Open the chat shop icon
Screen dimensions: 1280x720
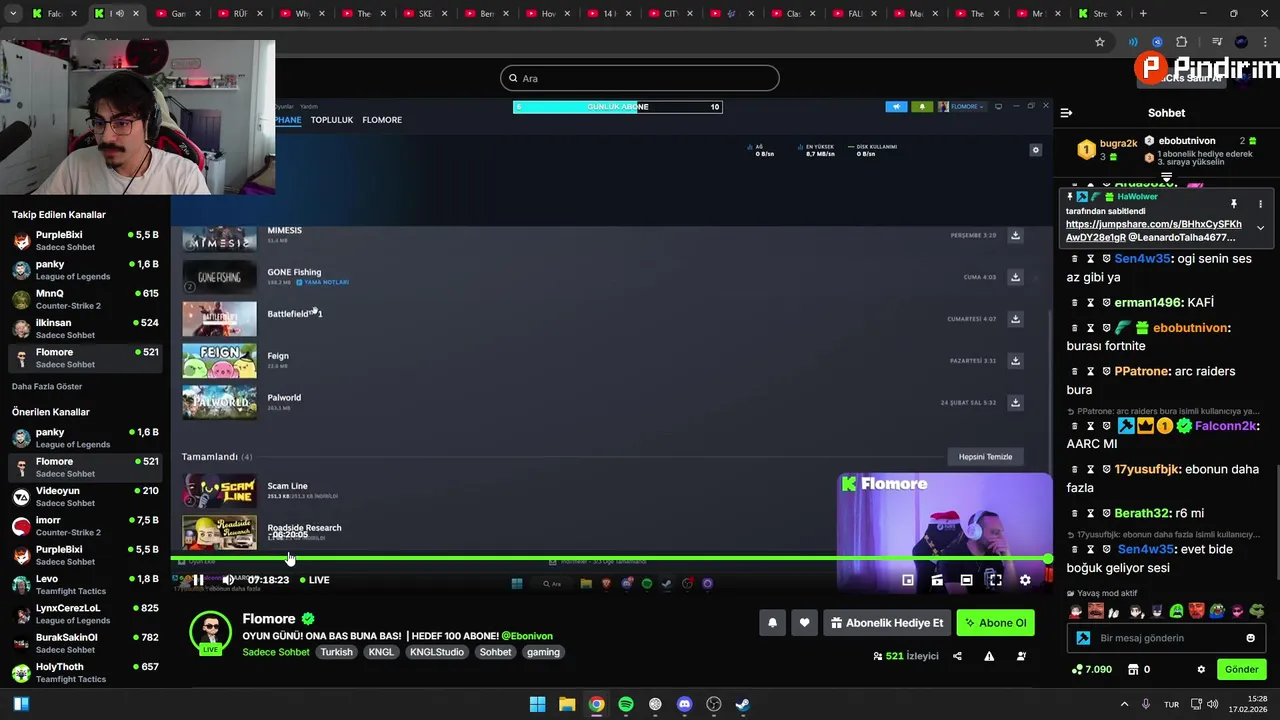point(1133,669)
